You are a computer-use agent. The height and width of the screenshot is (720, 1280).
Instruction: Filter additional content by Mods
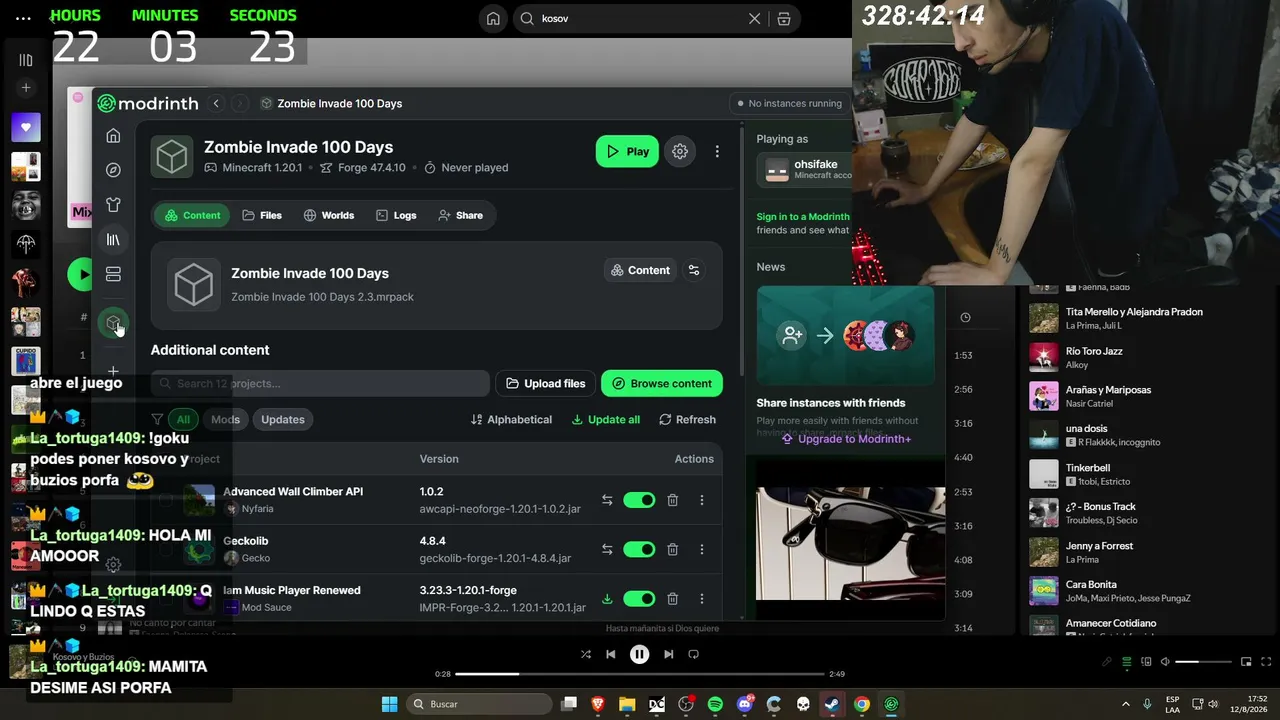225,420
